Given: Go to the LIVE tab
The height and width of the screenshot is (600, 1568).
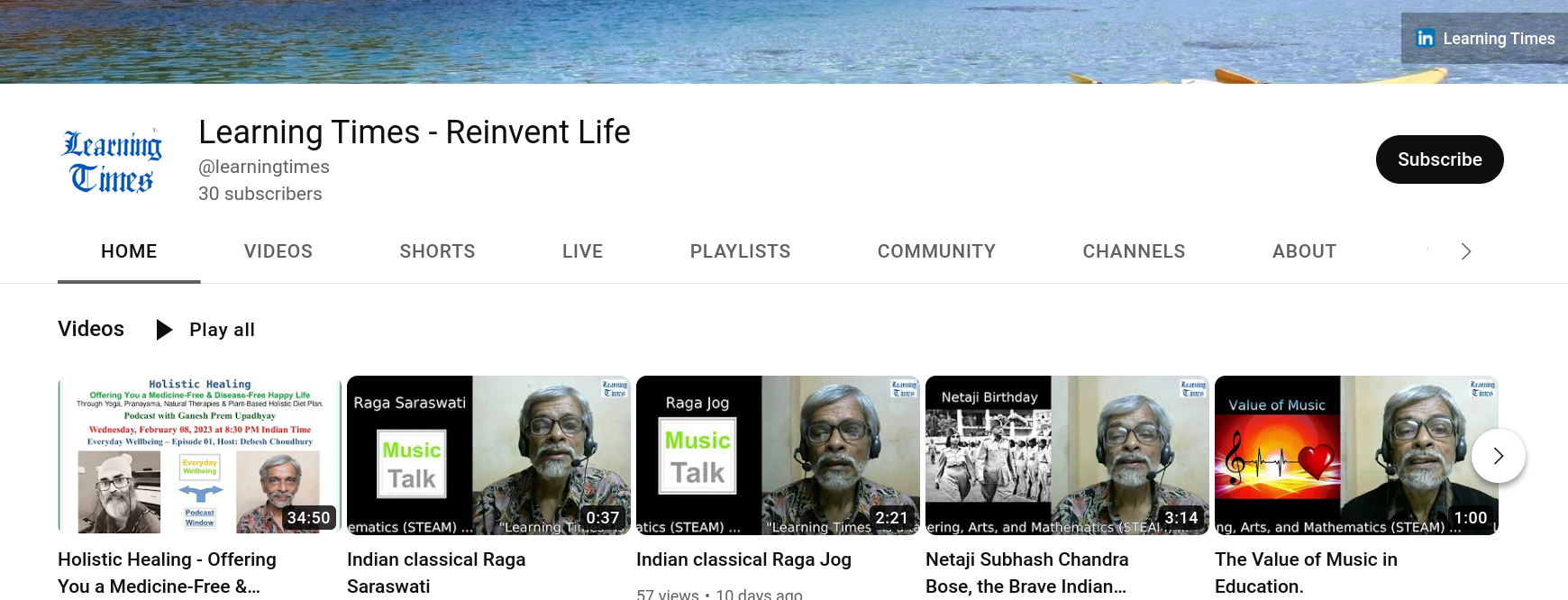Looking at the screenshot, I should click(582, 251).
